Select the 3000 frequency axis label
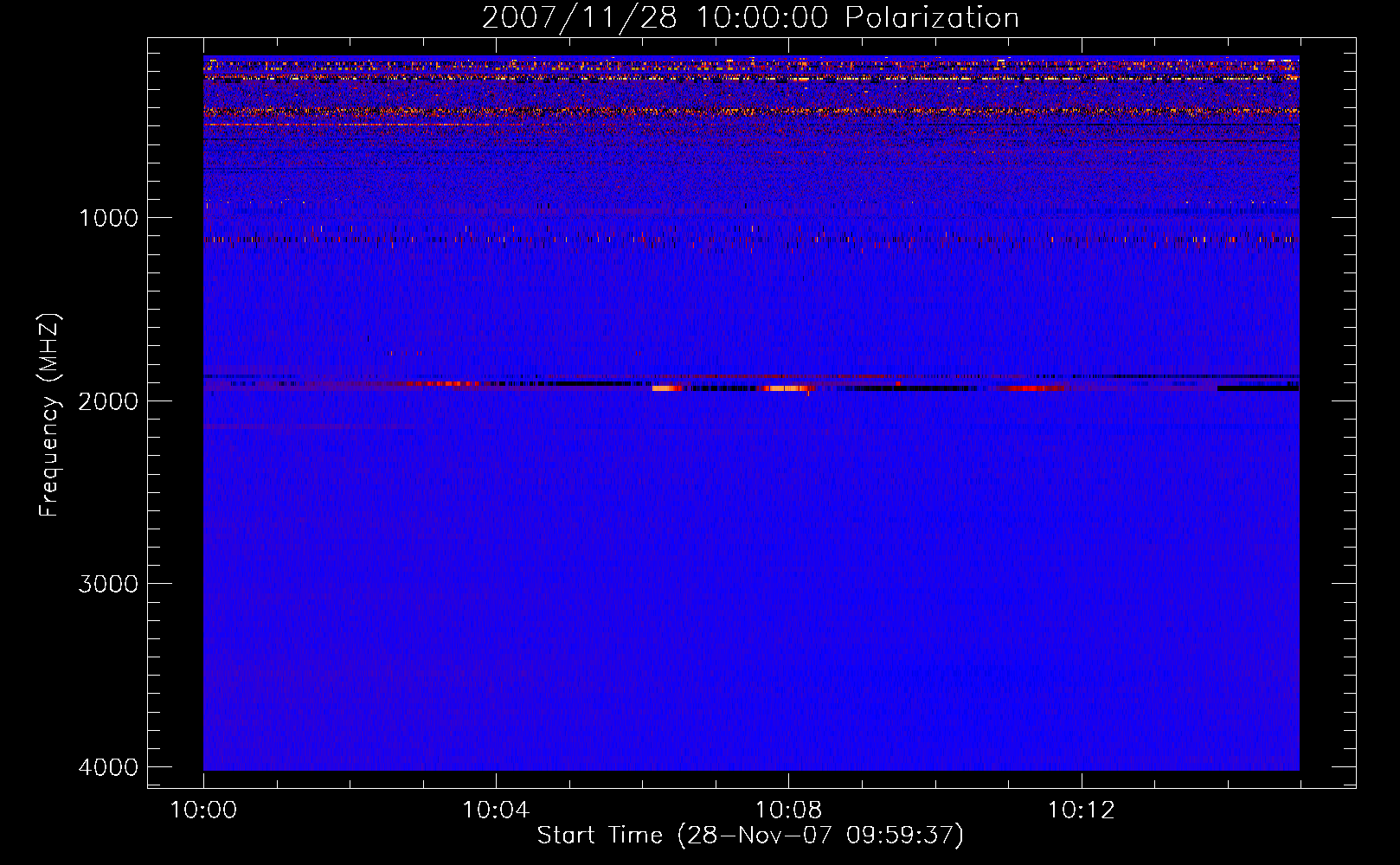 pyautogui.click(x=108, y=584)
